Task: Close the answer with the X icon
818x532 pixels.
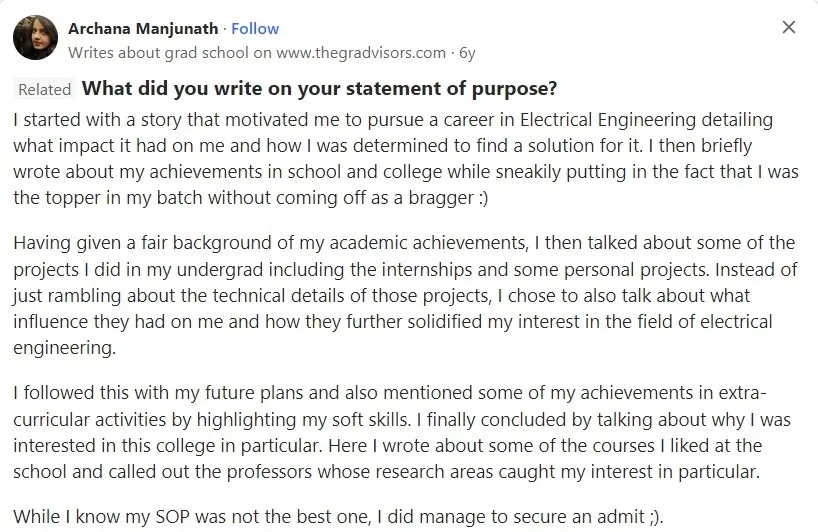Action: pos(788,27)
